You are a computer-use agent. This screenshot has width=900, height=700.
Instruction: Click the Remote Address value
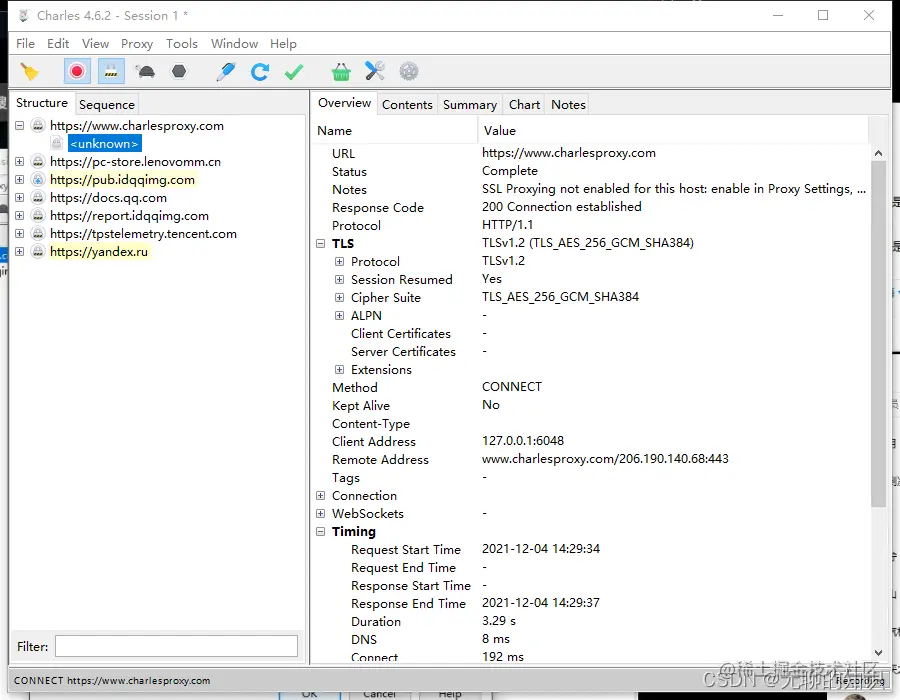click(x=605, y=458)
